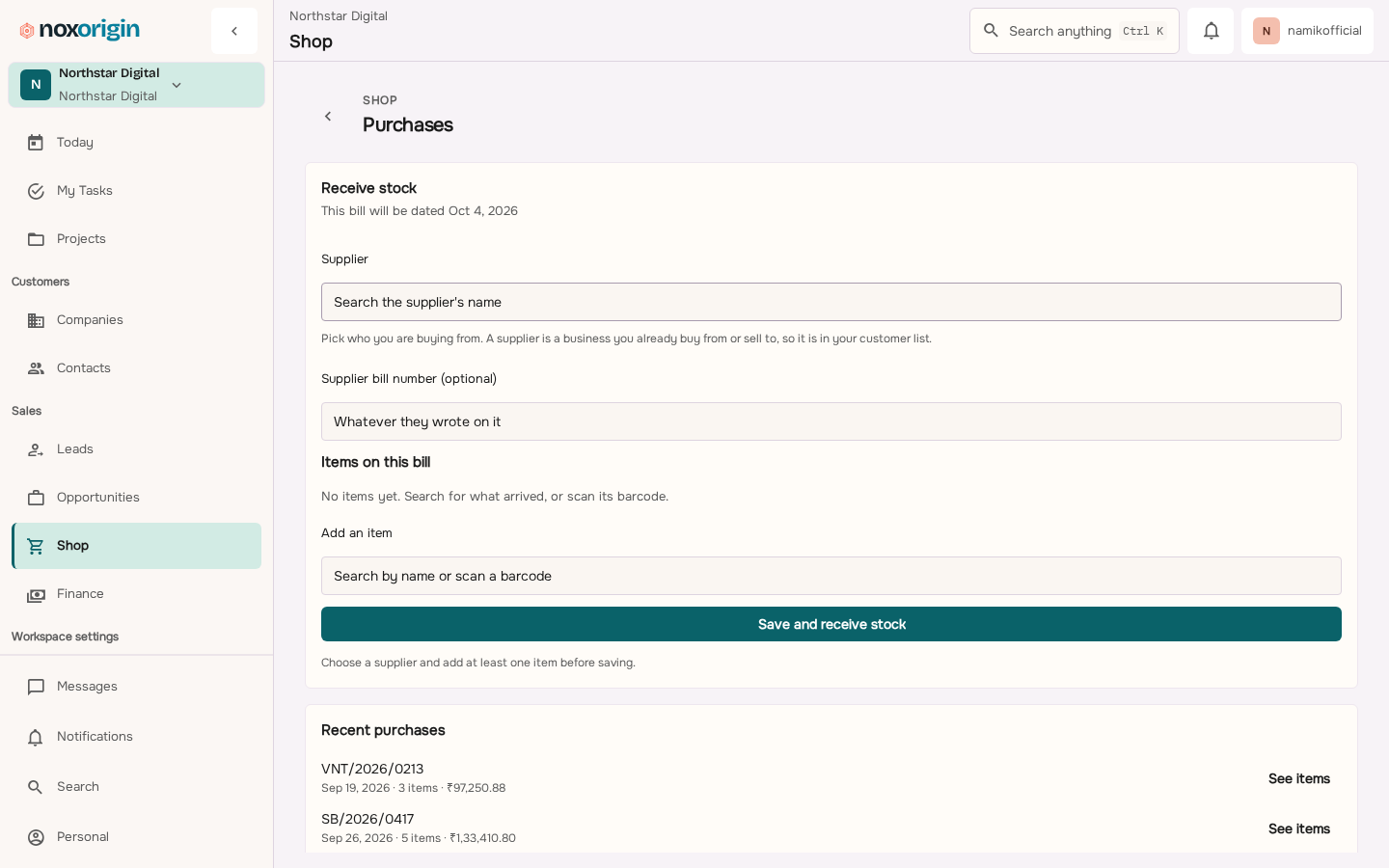This screenshot has height=868, width=1389.
Task: Open the Today menu item
Action: (x=136, y=143)
